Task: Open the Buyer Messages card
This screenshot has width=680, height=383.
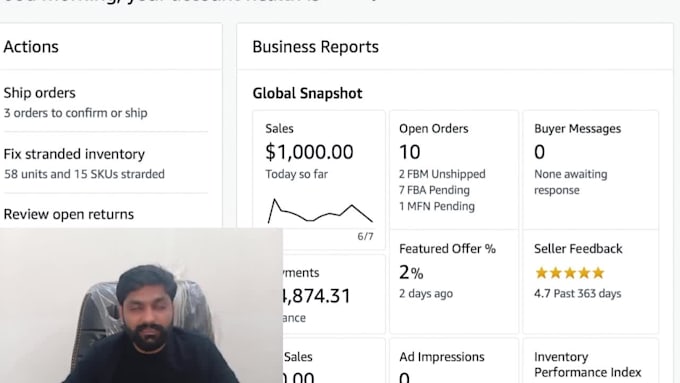Action: point(591,170)
